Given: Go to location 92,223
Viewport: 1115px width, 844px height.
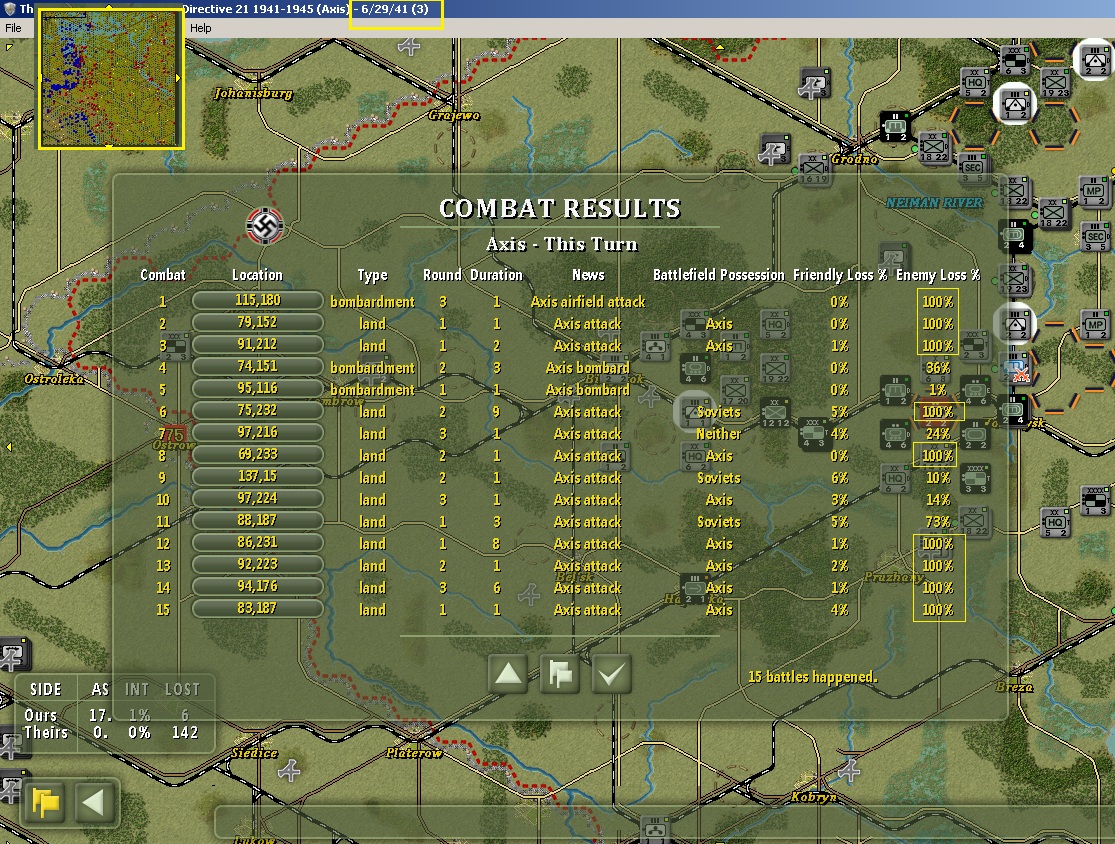Looking at the screenshot, I should [257, 565].
